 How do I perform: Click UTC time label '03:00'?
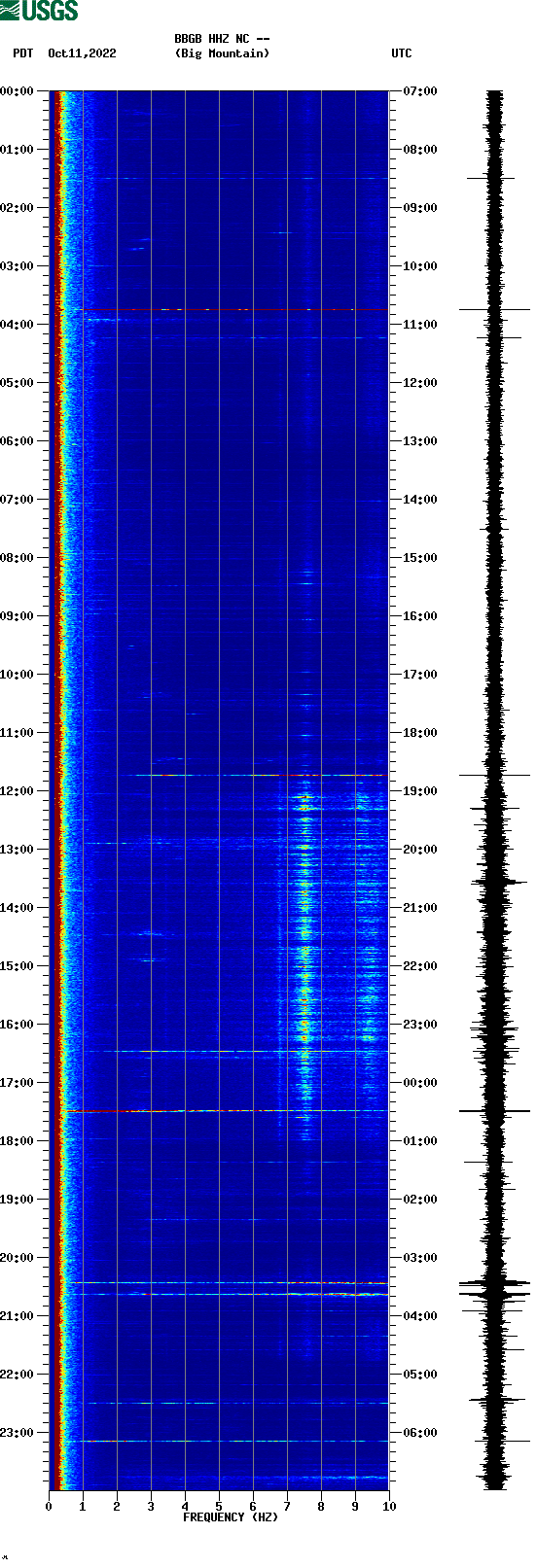coord(420,1258)
